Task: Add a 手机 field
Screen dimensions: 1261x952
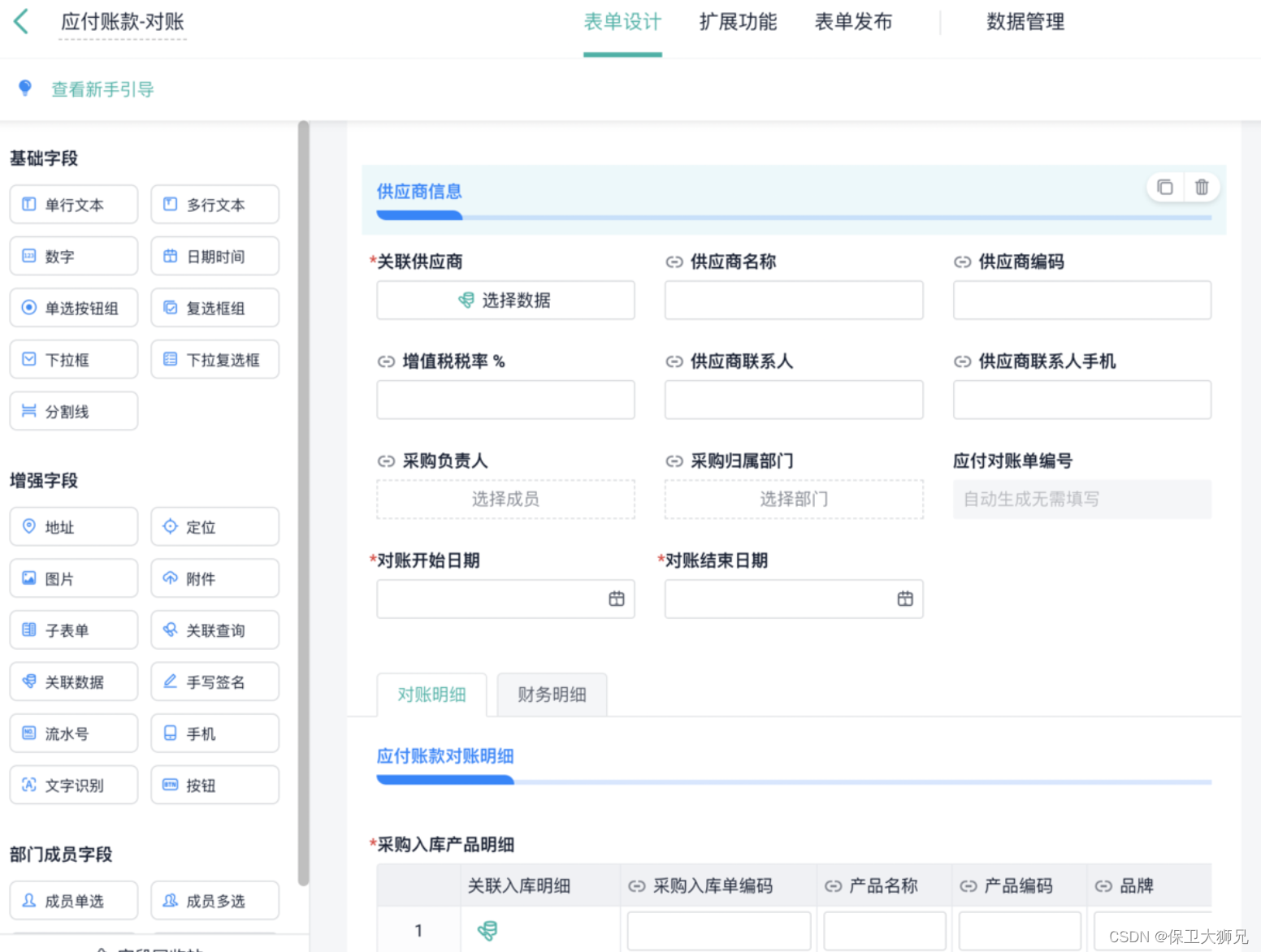Action: tap(215, 733)
